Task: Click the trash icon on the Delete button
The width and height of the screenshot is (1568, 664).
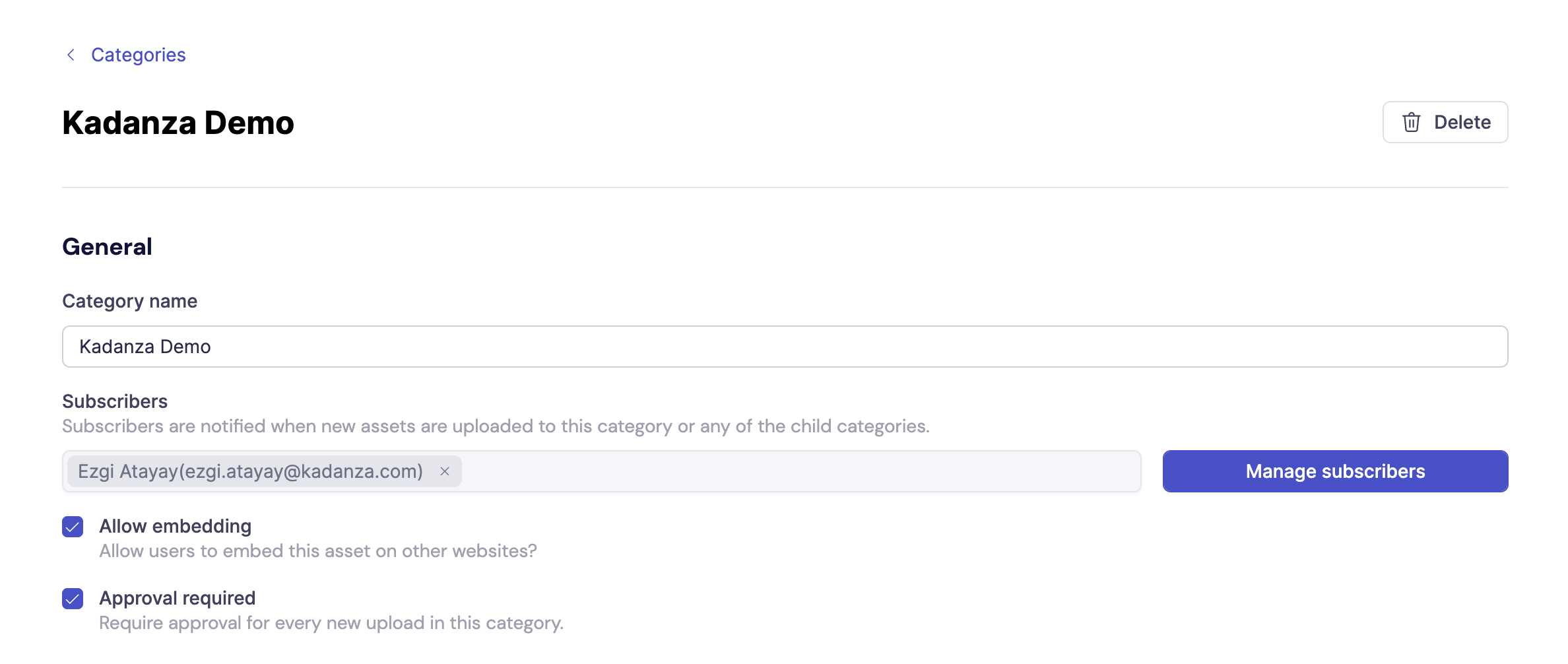Action: coord(1412,122)
